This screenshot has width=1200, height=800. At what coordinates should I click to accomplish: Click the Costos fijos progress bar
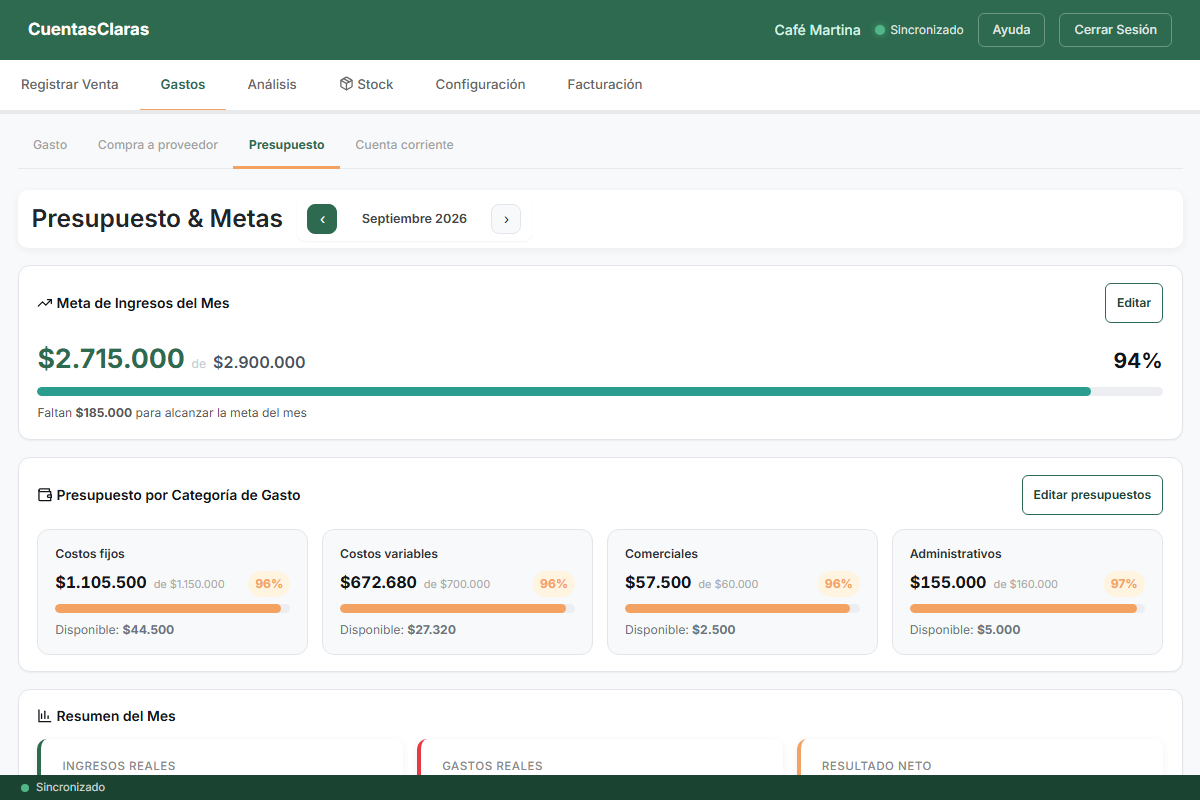point(172,608)
